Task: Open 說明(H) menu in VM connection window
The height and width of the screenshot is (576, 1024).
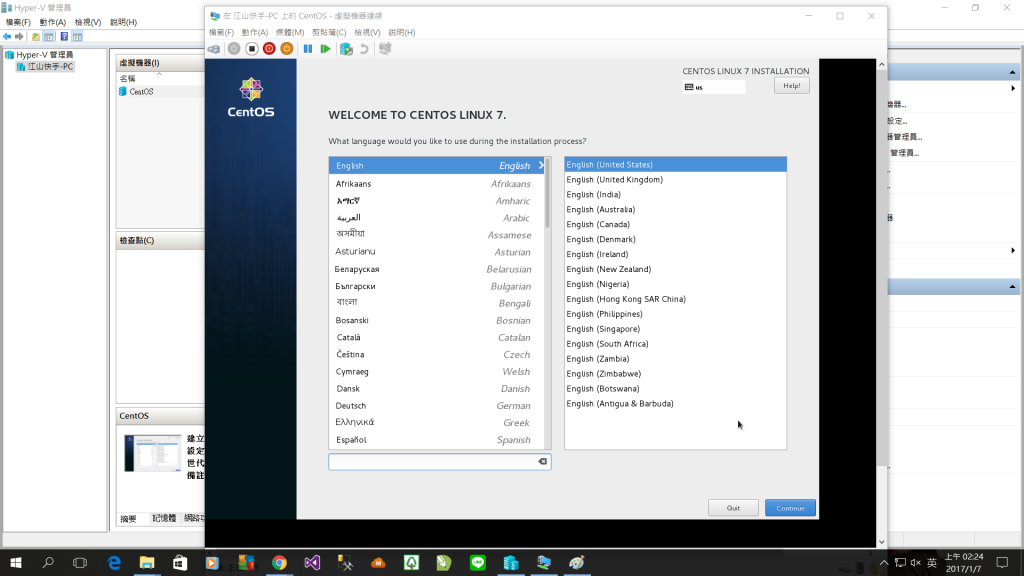Action: (x=402, y=32)
